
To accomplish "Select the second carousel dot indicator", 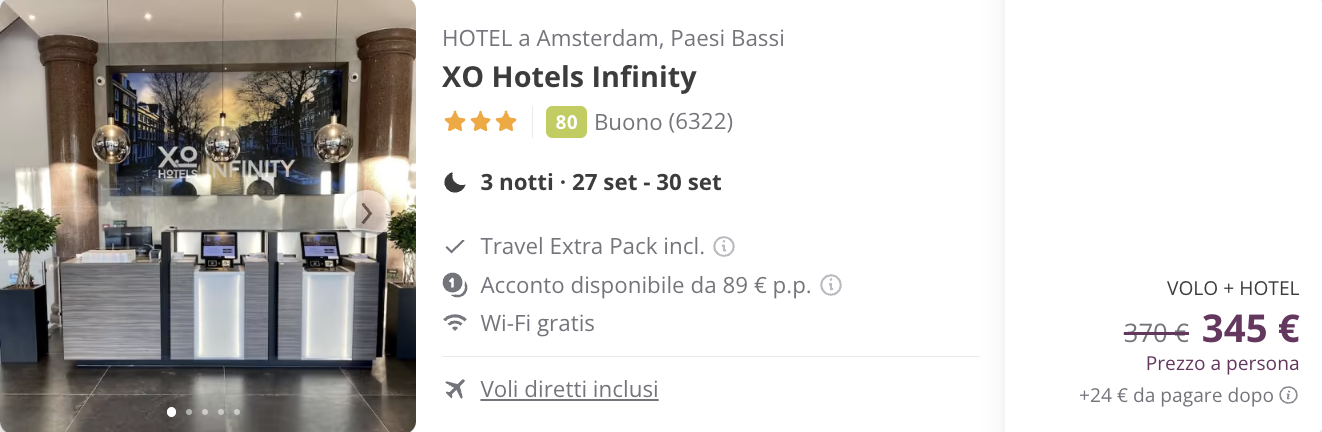I will [x=188, y=411].
